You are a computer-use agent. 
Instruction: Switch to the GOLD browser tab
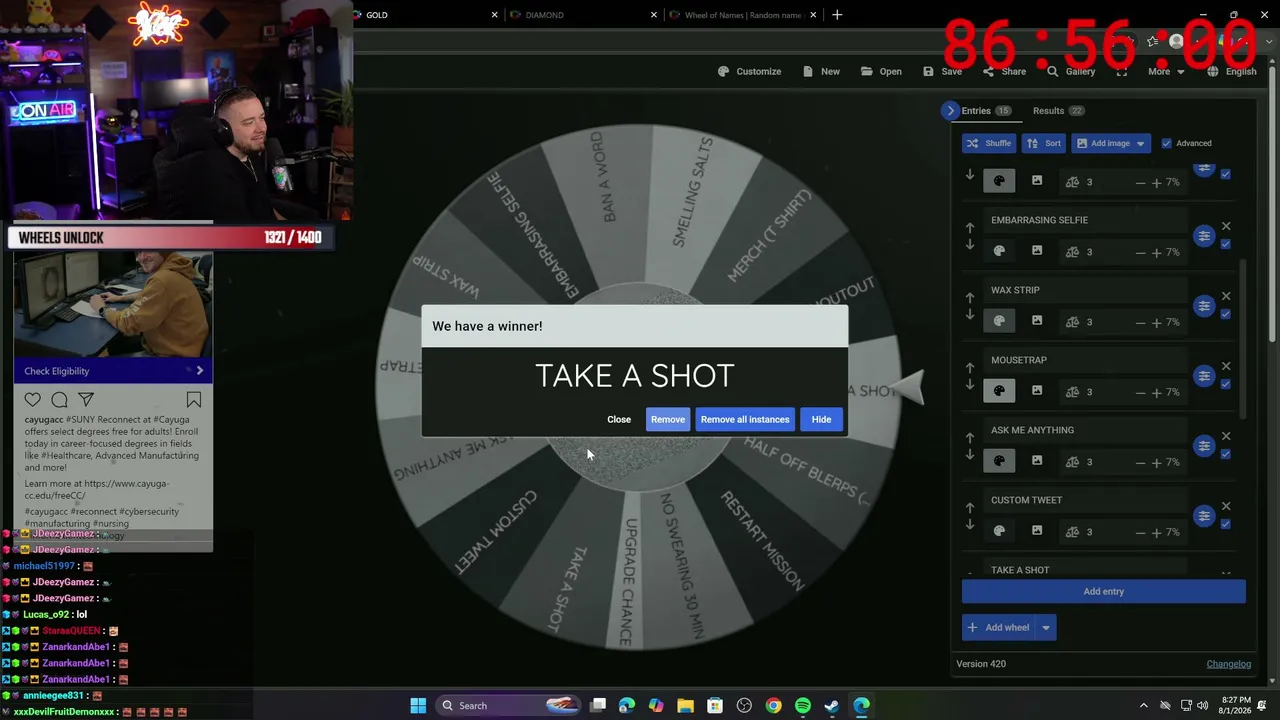pyautogui.click(x=426, y=15)
